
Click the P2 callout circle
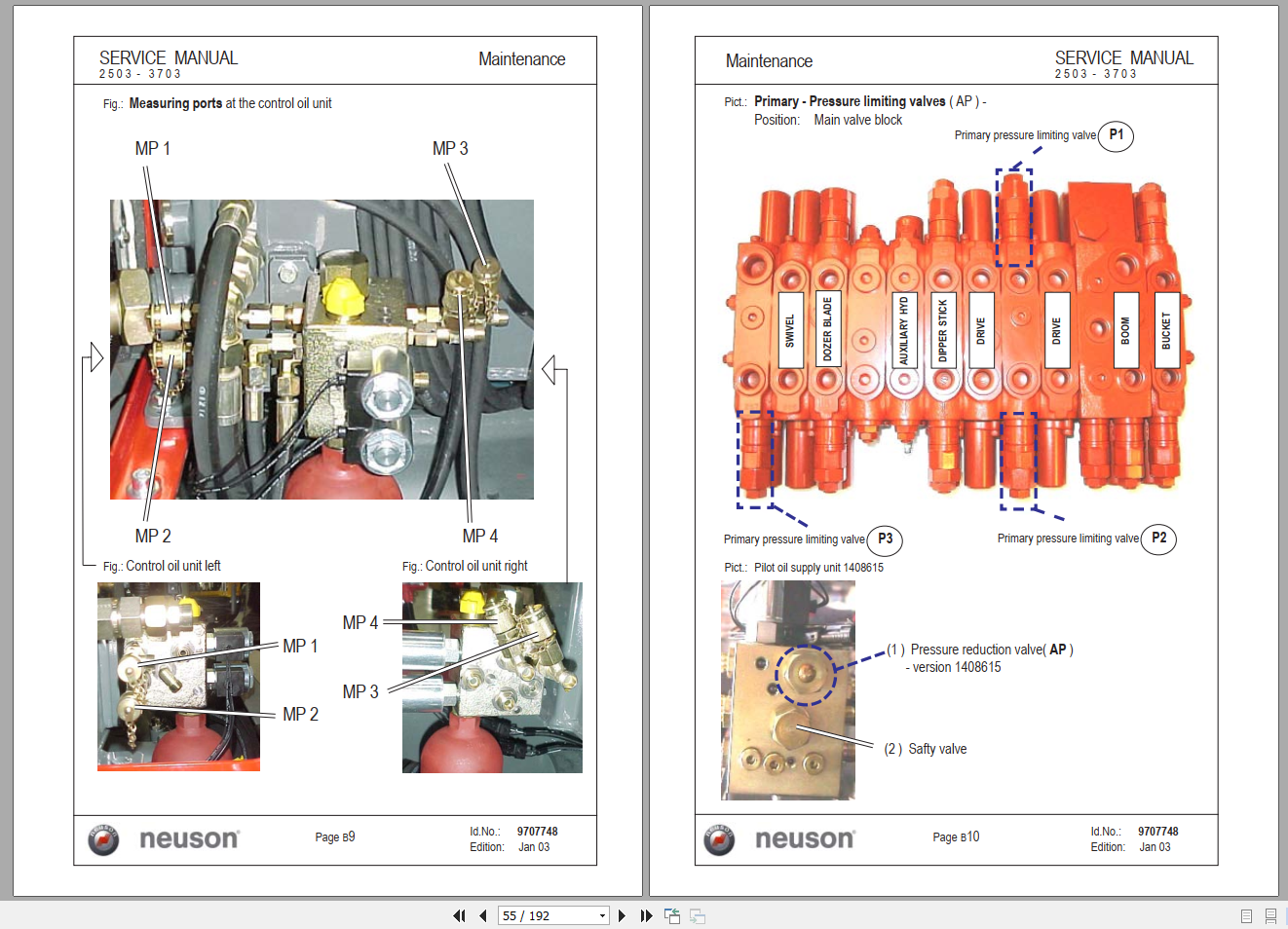(x=1158, y=539)
